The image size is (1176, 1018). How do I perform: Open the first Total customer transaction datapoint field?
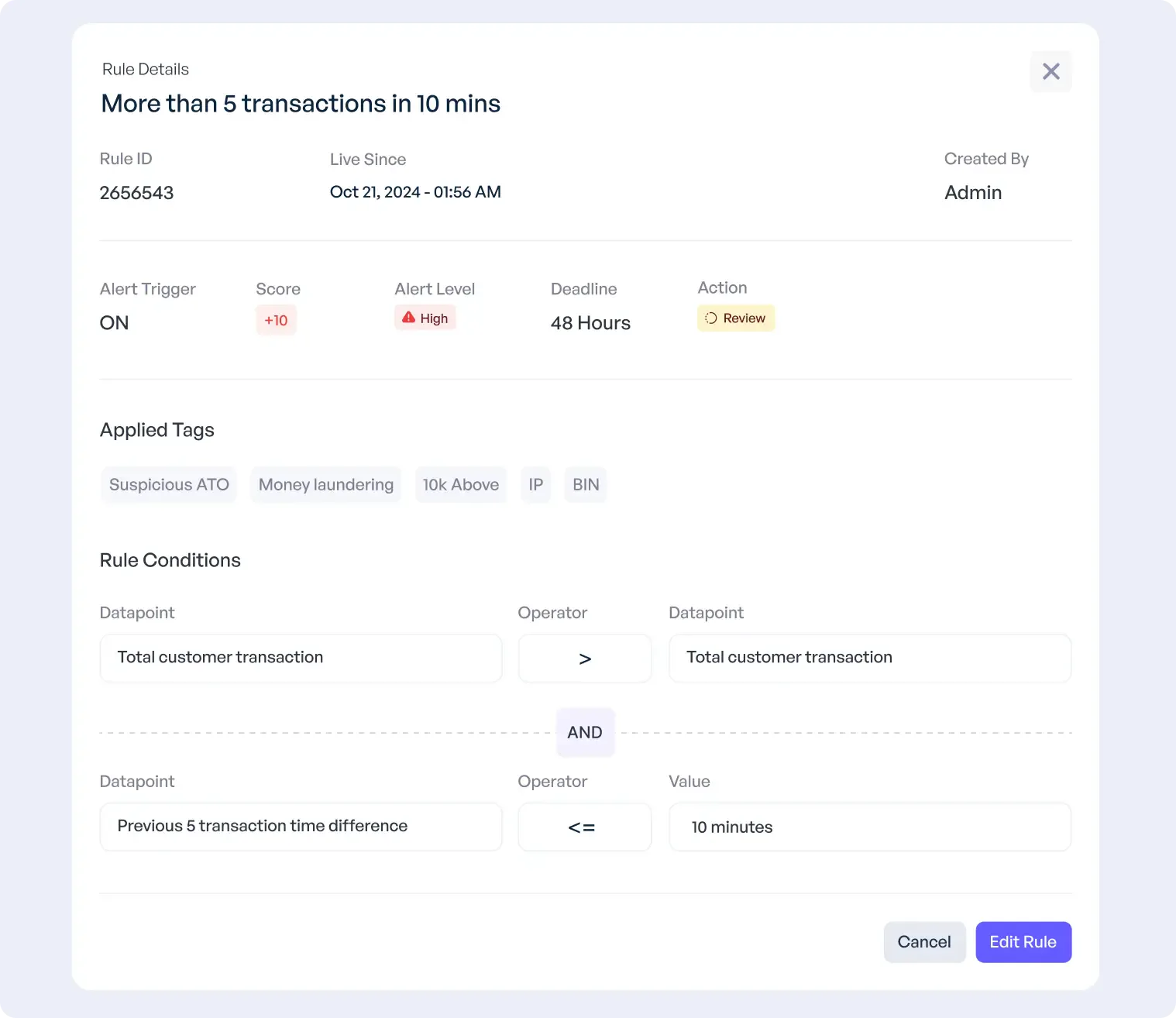click(x=301, y=659)
